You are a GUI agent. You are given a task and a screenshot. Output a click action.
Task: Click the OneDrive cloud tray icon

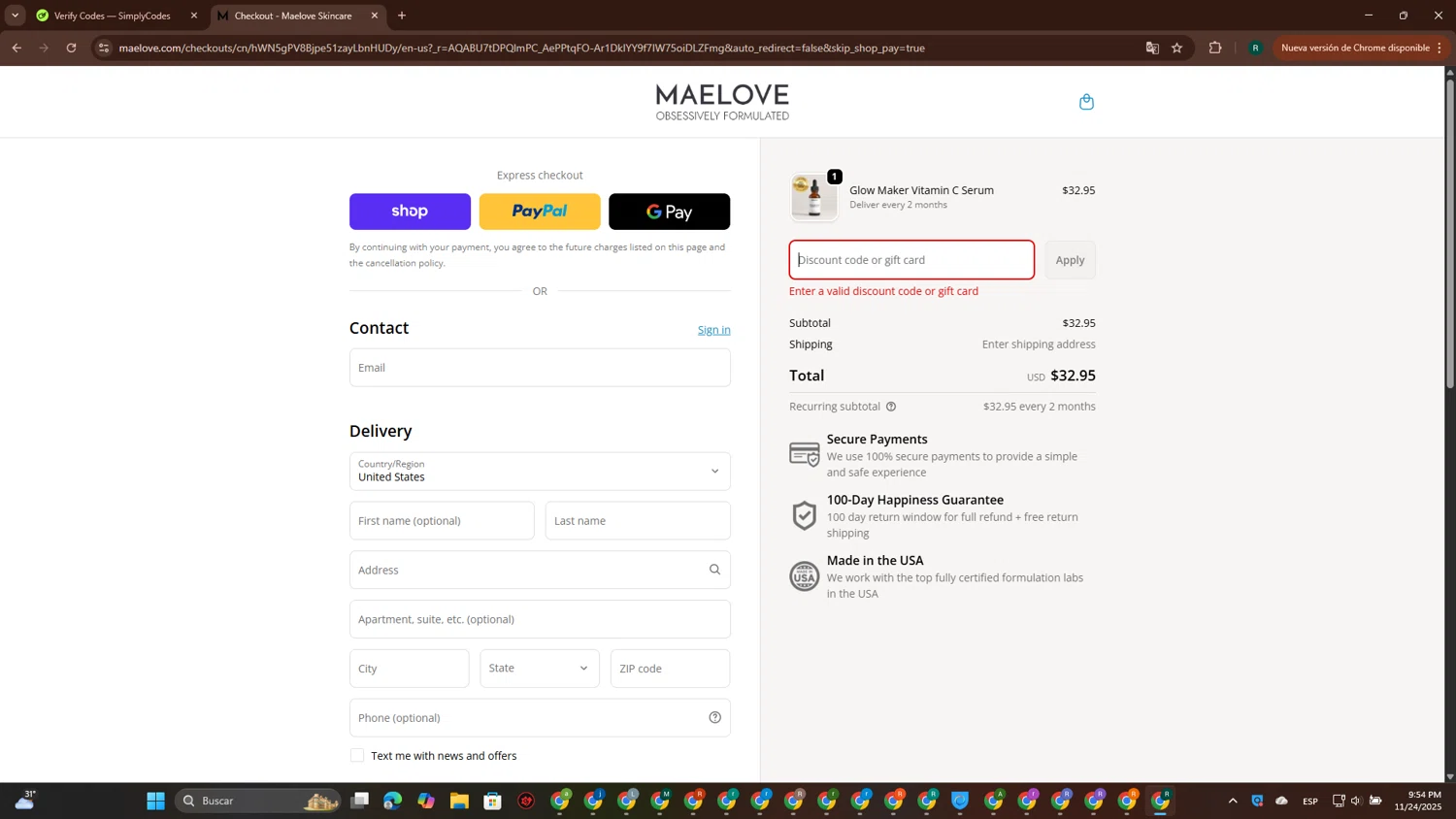(x=1281, y=801)
